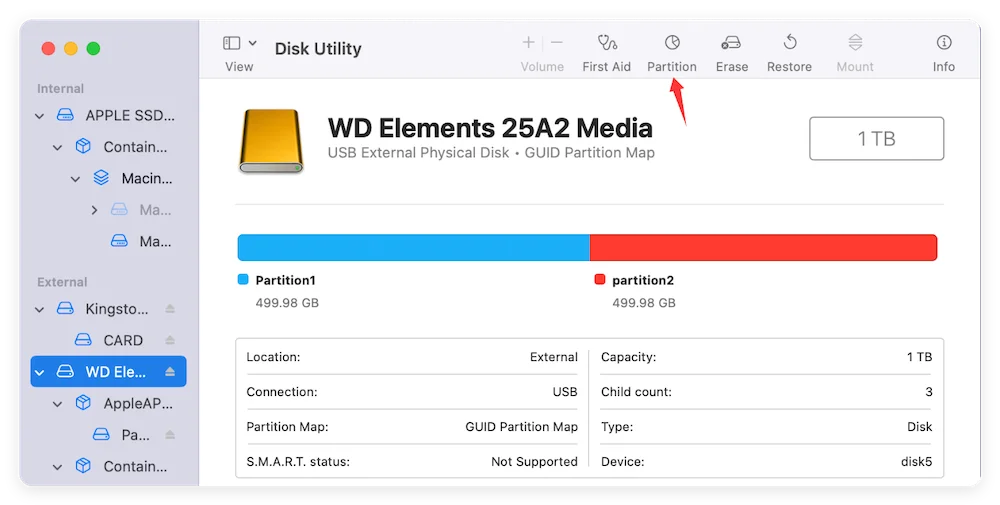
Task: Select Kingsto... external disk
Action: (x=117, y=309)
